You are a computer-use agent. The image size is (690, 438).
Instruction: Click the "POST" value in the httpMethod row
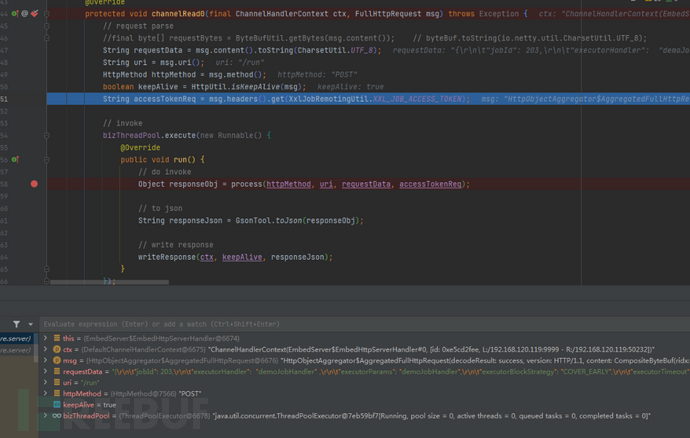click(x=190, y=394)
